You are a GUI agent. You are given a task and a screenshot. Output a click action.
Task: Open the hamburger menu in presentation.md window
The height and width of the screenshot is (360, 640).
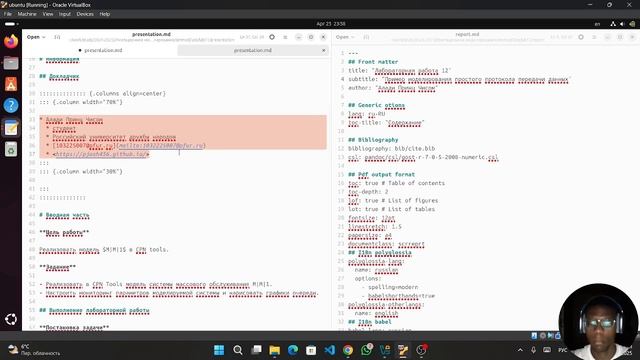(x=285, y=37)
